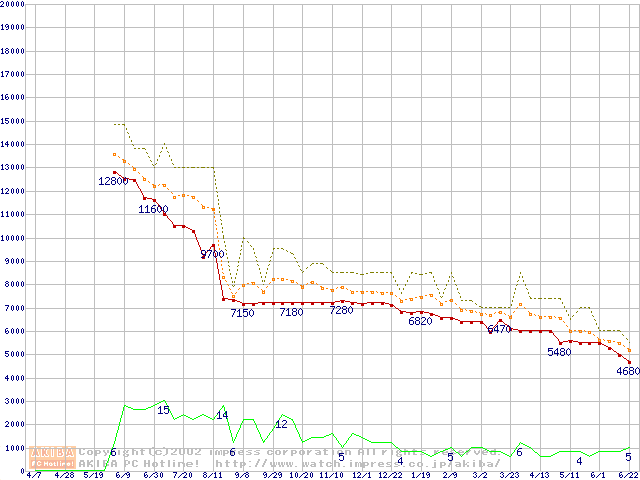Select the 12/22 date tick label
640x480 pixels.
click(390, 475)
